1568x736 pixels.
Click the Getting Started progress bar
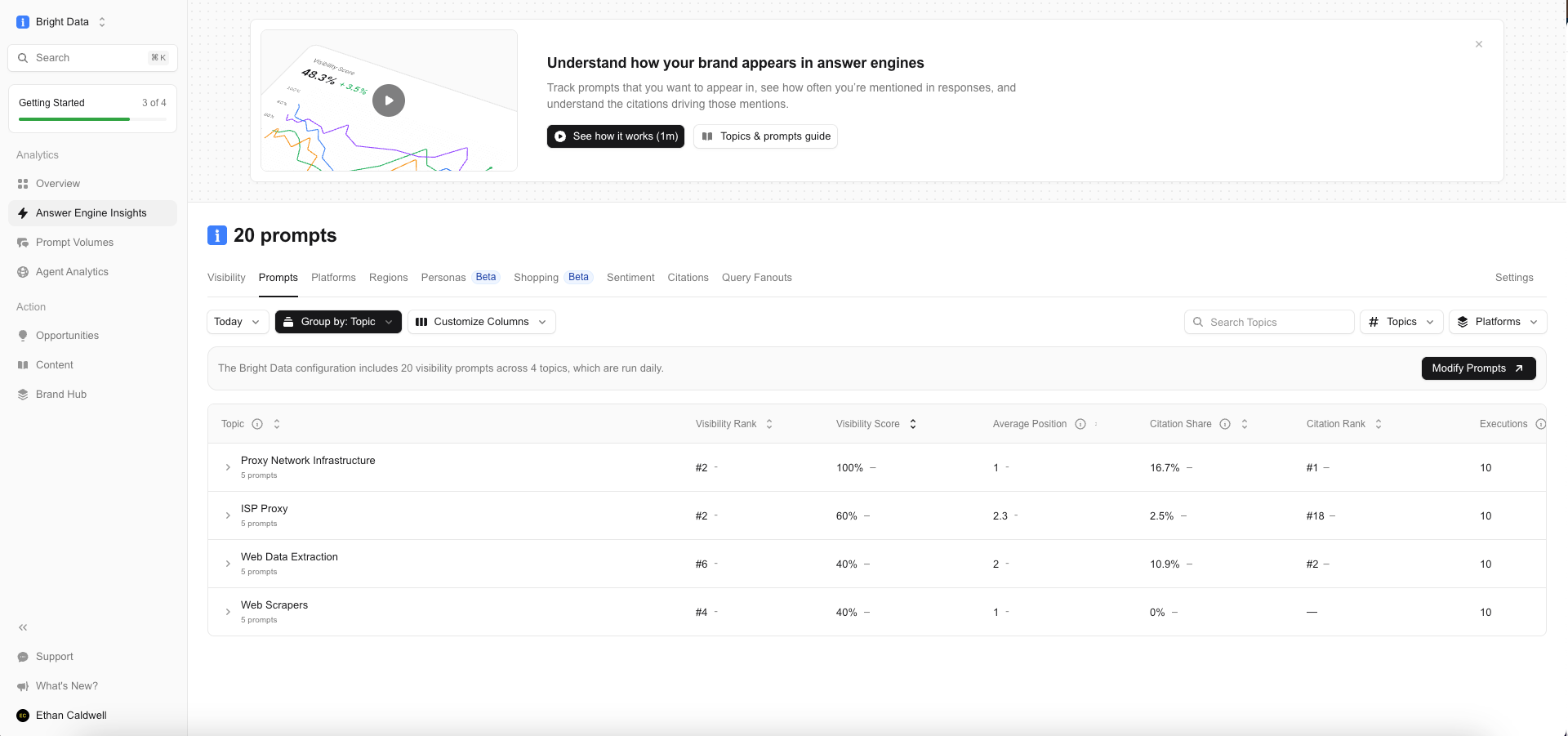coord(92,119)
